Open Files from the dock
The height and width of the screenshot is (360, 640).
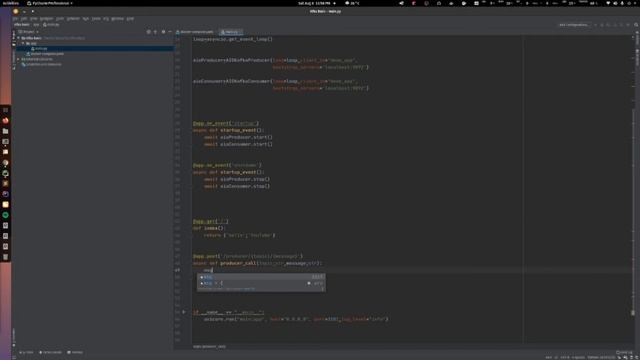(5, 131)
